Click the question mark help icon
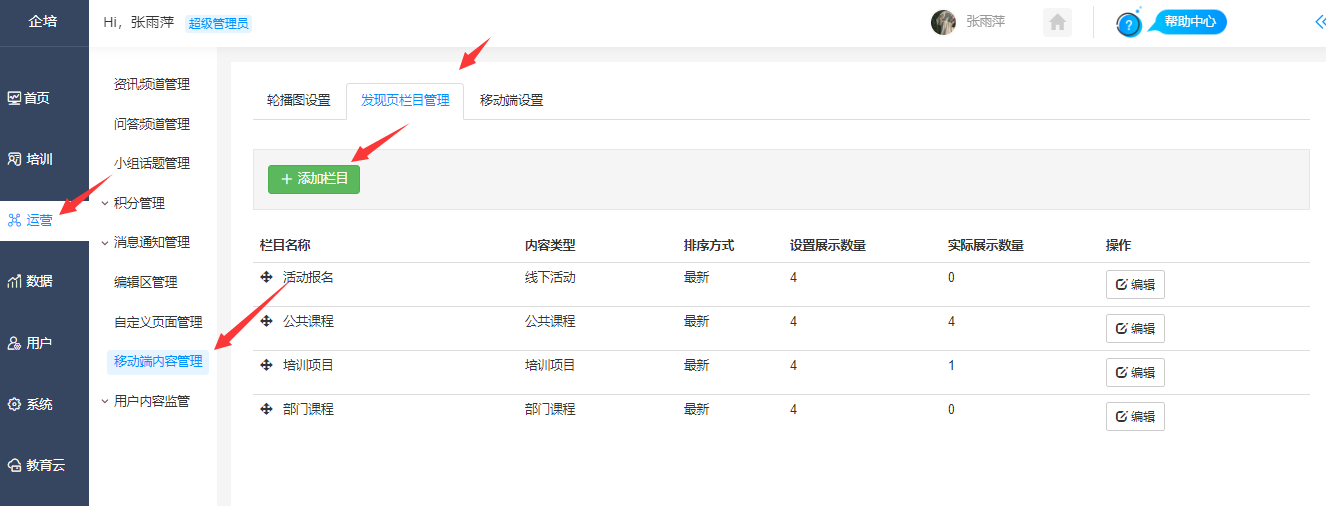 1129,25
